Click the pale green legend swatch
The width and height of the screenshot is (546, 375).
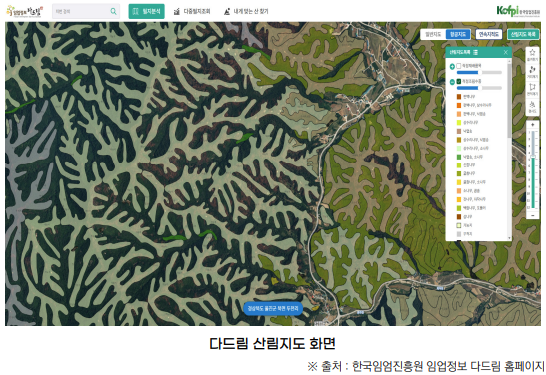point(459,148)
